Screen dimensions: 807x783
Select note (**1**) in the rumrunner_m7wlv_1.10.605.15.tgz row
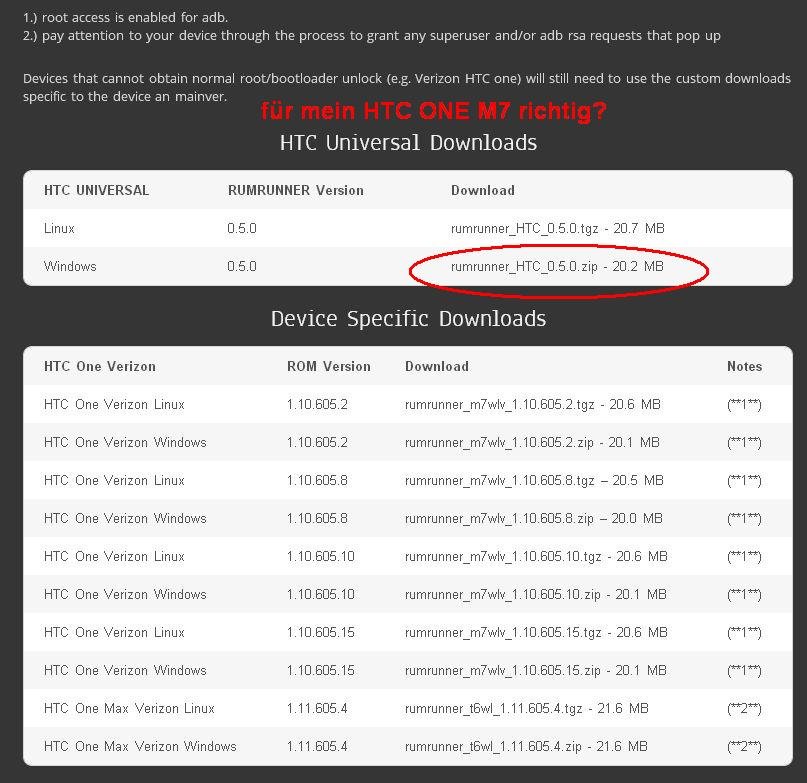(744, 633)
